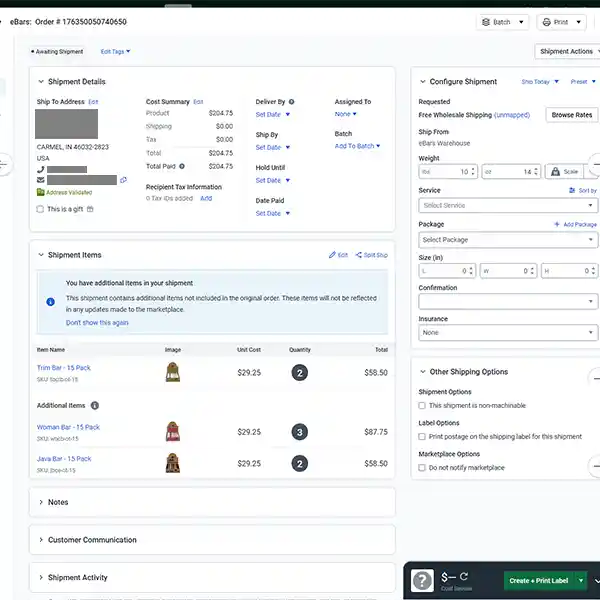Click the Browse Rates button
Viewport: 600px width, 600px height.
[x=572, y=115]
